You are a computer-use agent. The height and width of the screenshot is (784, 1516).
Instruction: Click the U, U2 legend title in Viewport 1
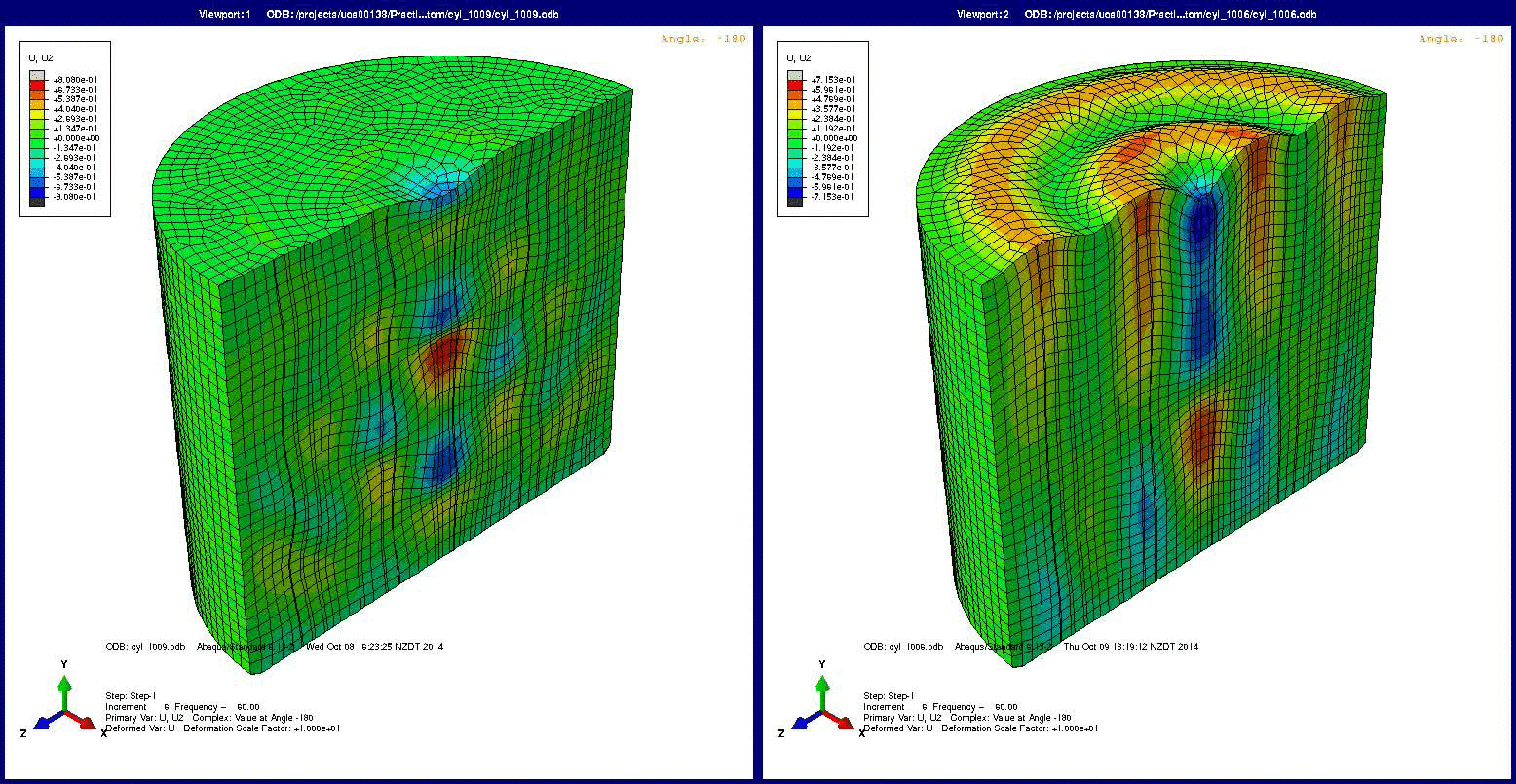click(40, 58)
